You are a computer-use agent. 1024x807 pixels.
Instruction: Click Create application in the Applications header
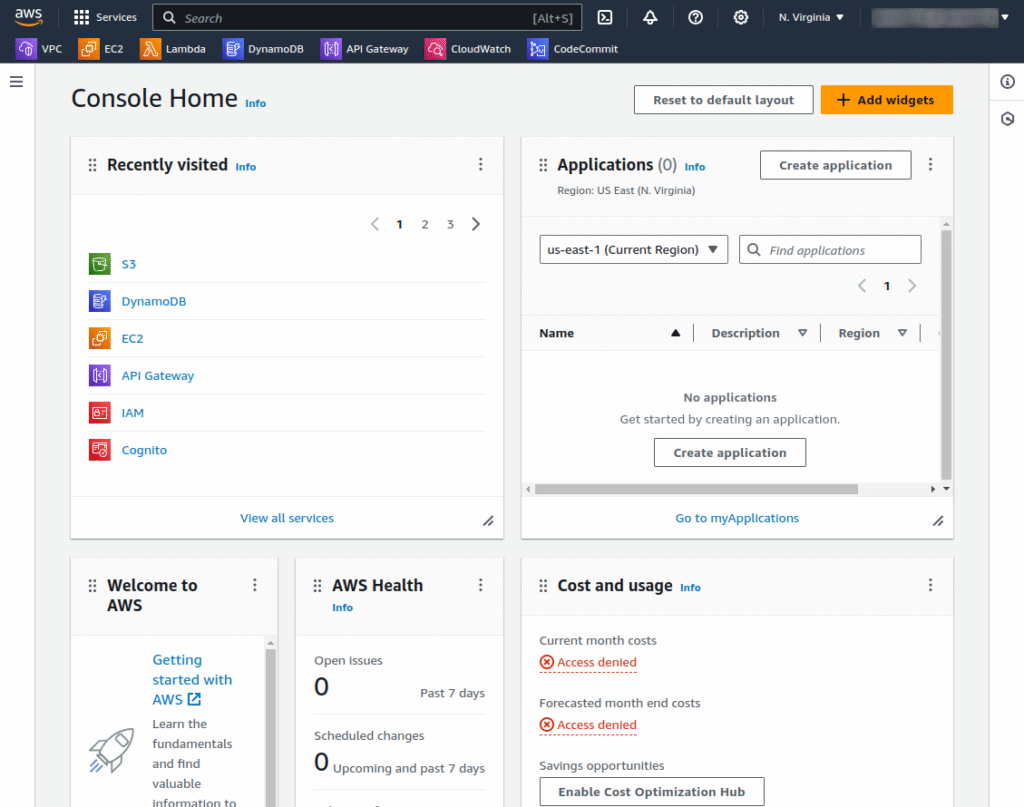pyautogui.click(x=836, y=165)
